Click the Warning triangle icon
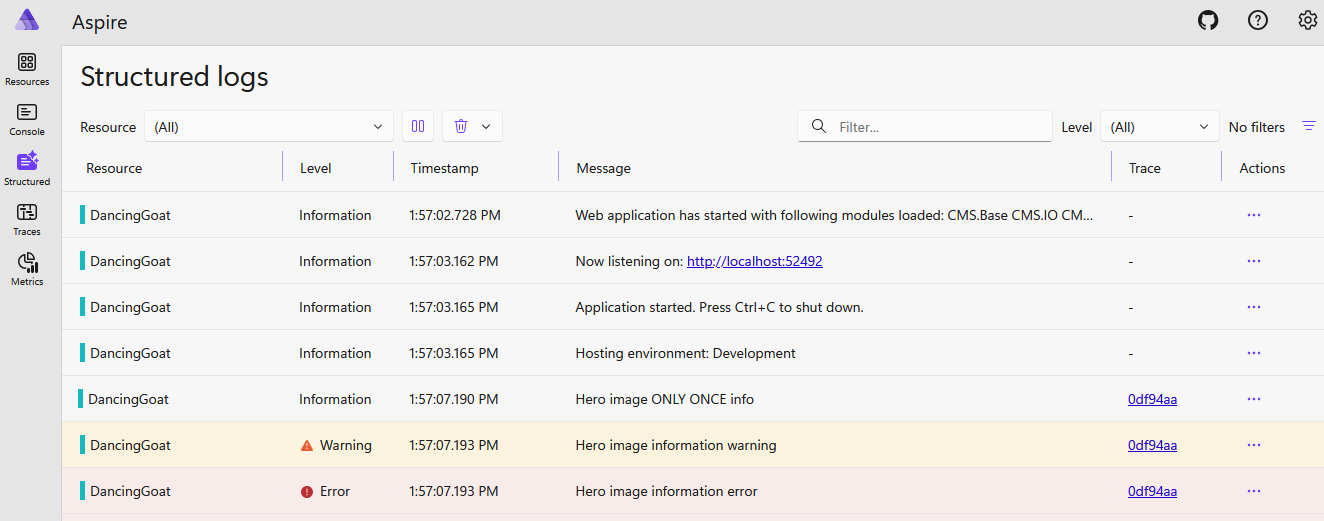This screenshot has width=1324, height=521. [307, 445]
